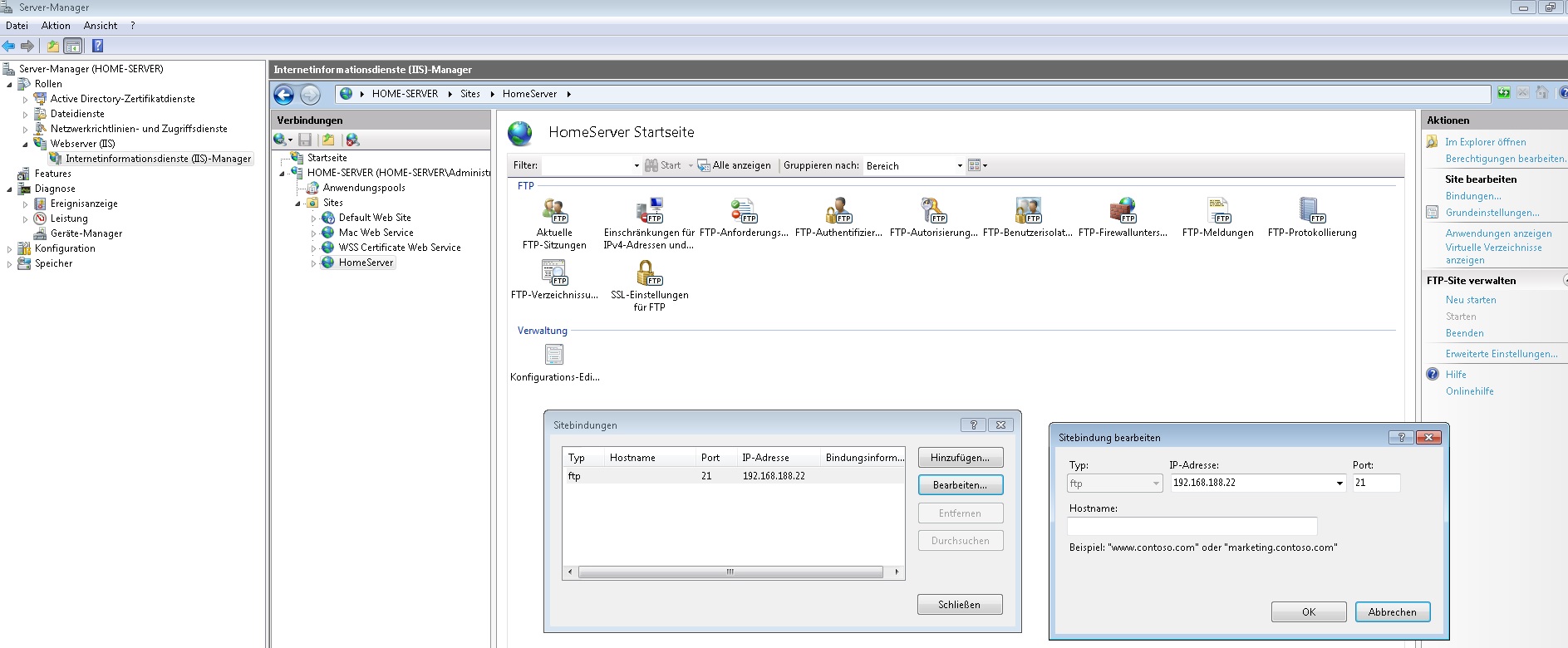Collapse the Diagnose tree node

pyautogui.click(x=10, y=189)
